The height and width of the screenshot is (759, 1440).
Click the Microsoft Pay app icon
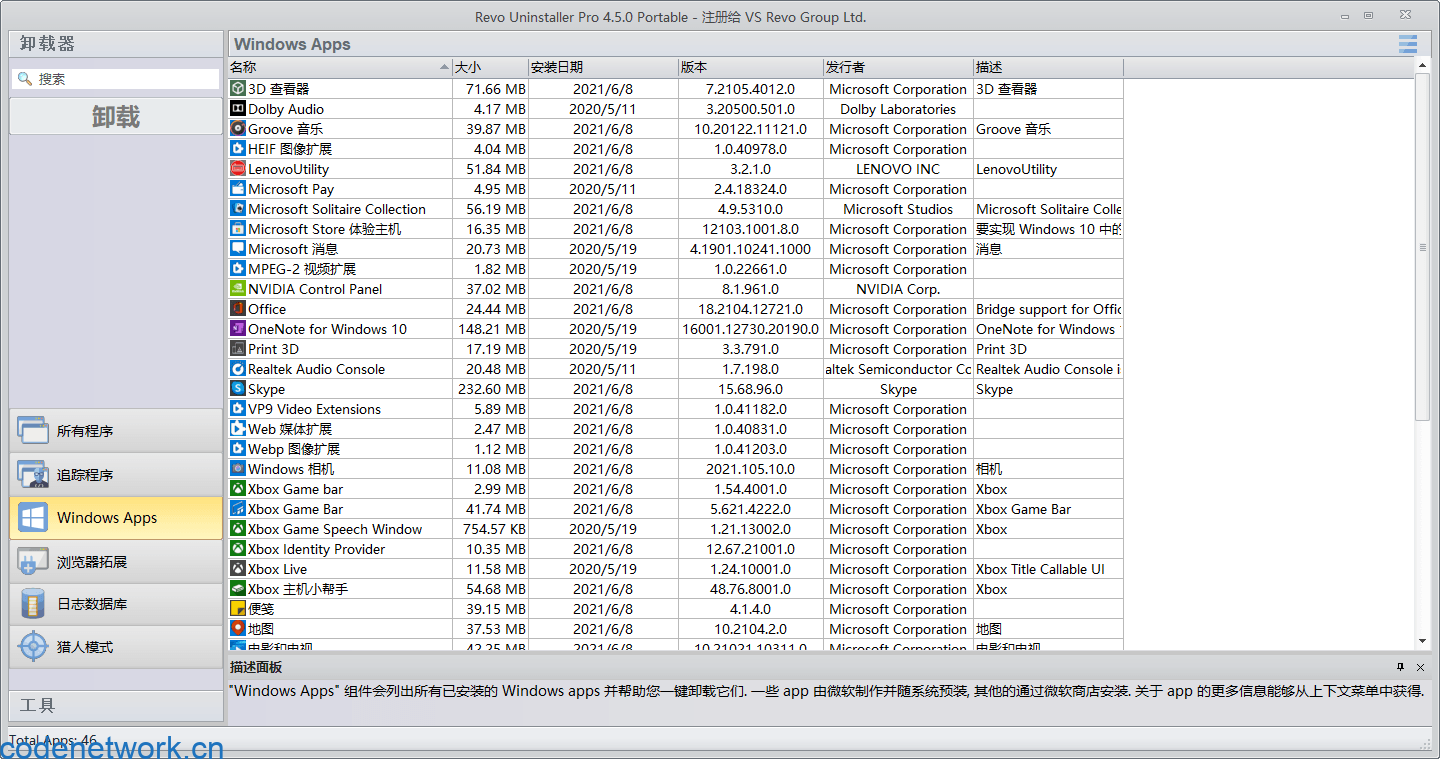(238, 189)
